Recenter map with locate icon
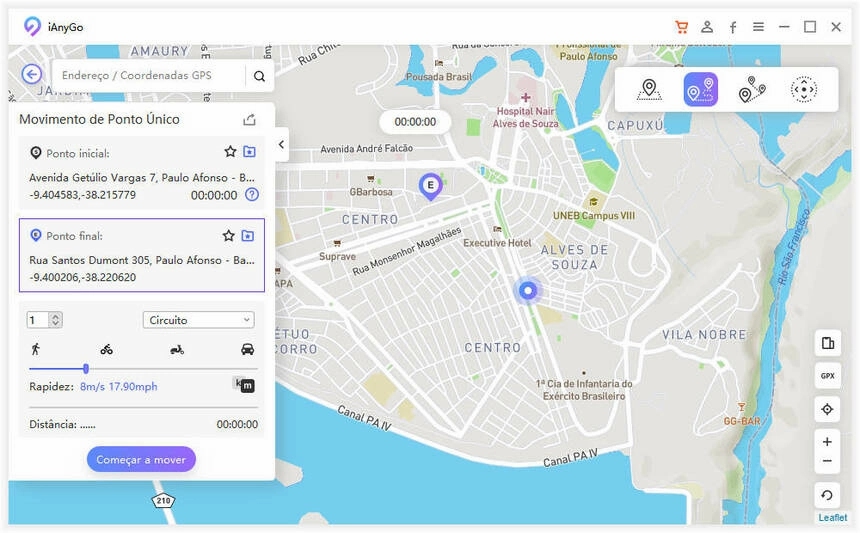 pyautogui.click(x=827, y=409)
